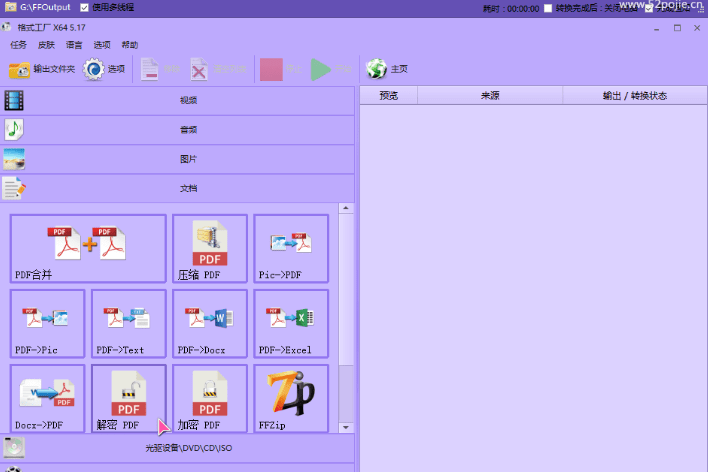Open the 皮肤 skin menu
708x472 pixels.
coord(46,45)
